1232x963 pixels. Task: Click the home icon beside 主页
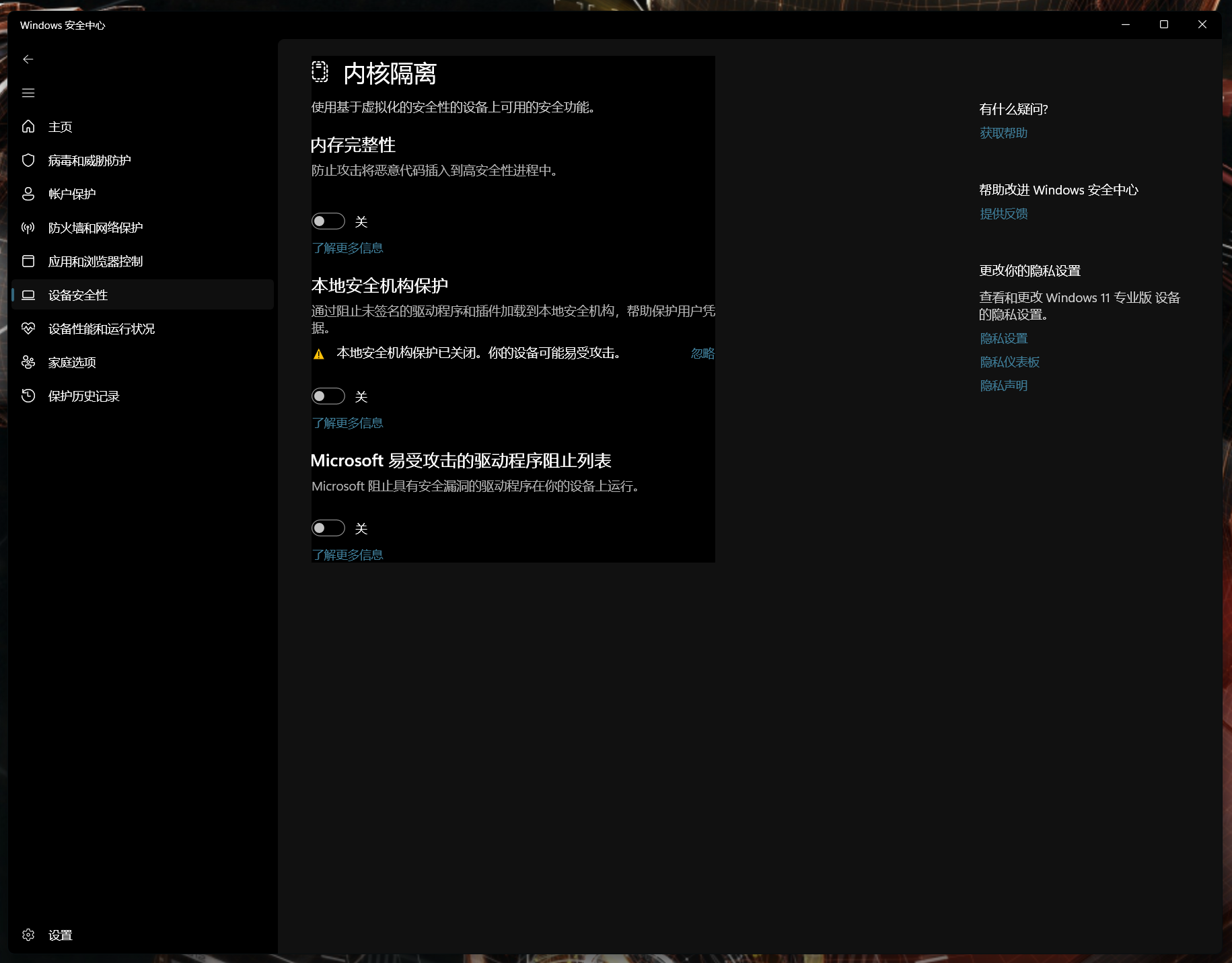[x=28, y=127]
